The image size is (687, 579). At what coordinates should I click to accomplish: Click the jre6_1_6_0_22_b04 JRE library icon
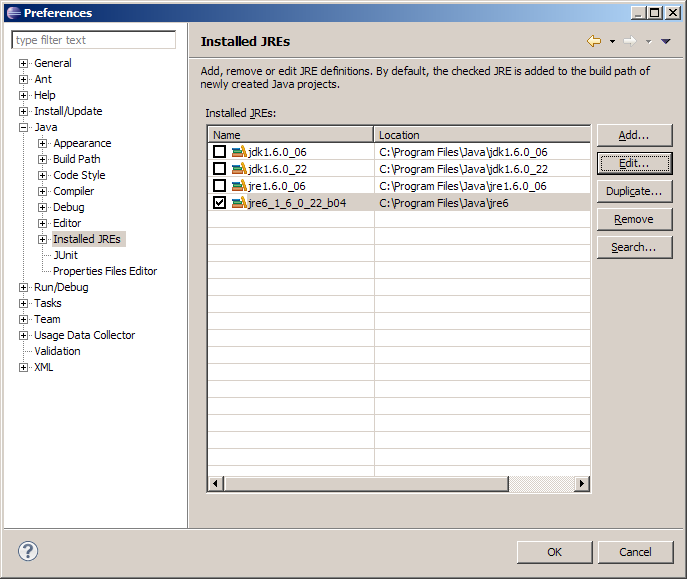click(x=239, y=203)
